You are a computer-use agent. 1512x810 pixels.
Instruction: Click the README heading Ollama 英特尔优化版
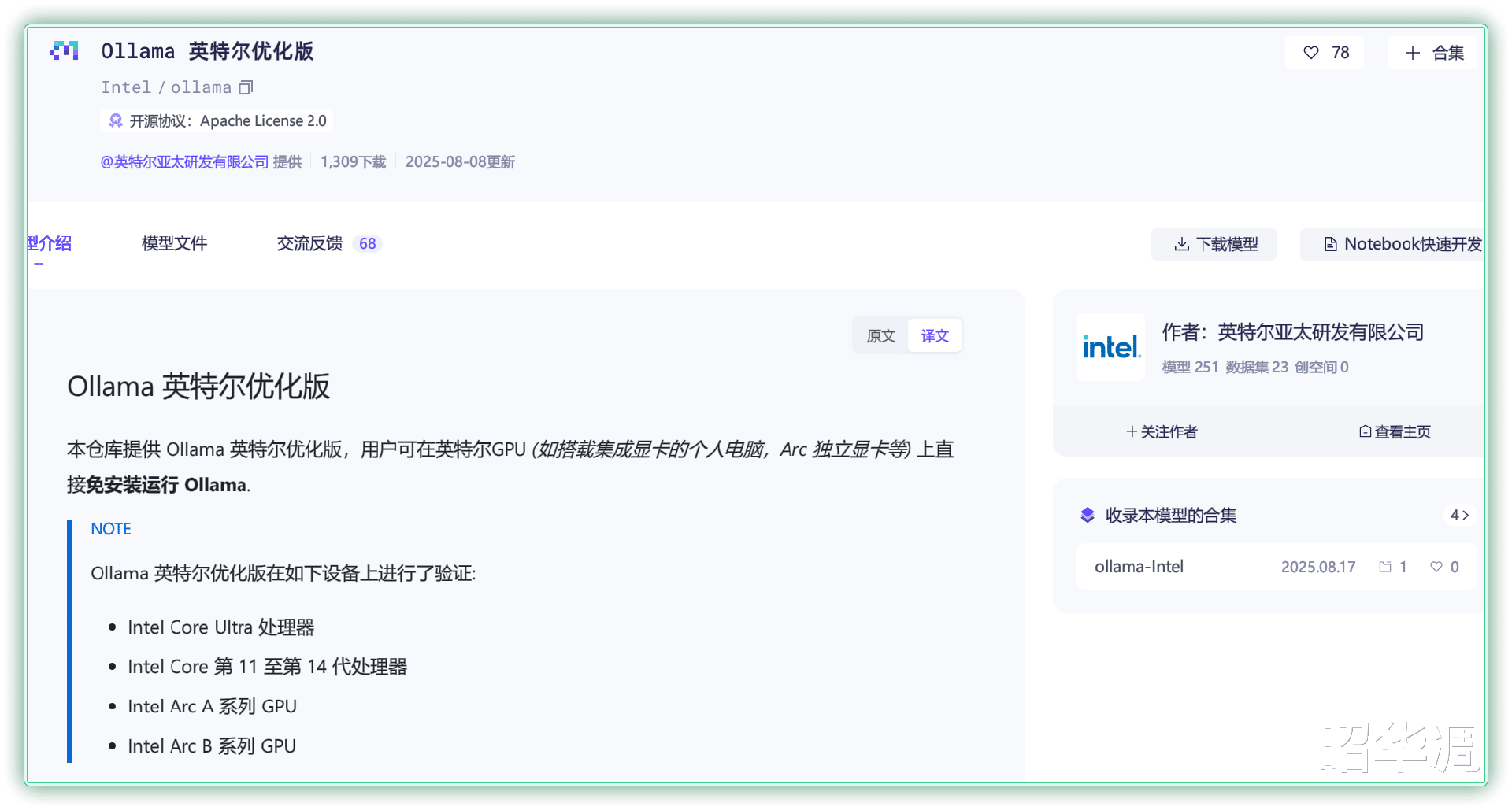click(198, 387)
